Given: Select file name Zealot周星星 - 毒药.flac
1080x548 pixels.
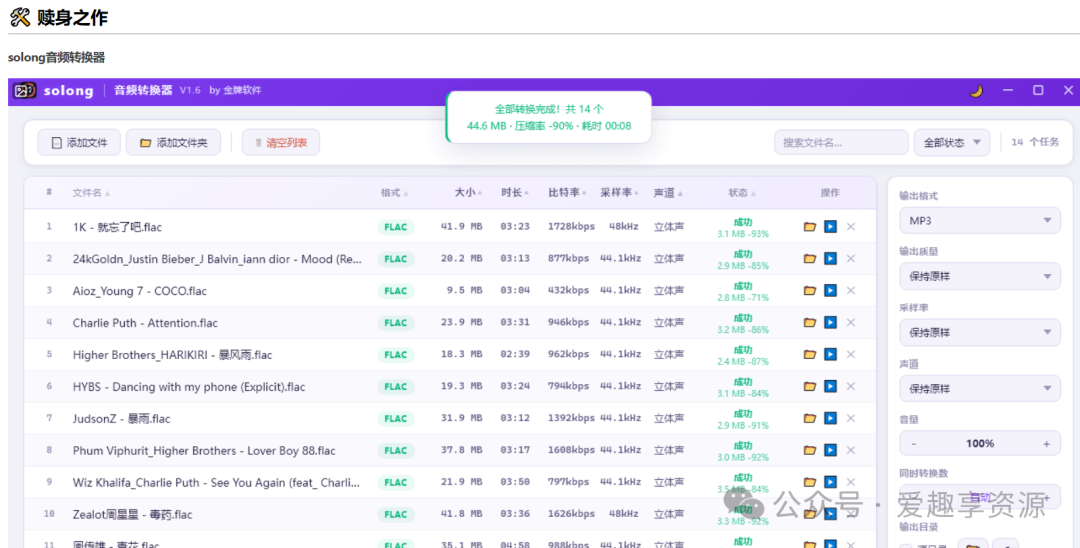Looking at the screenshot, I should click(x=133, y=514).
